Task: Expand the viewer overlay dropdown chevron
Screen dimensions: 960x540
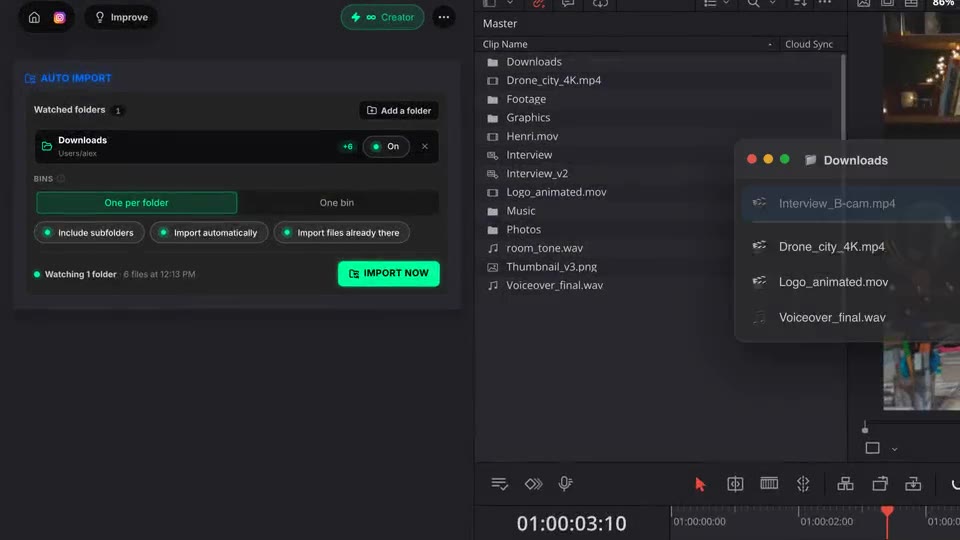Action: click(x=894, y=449)
